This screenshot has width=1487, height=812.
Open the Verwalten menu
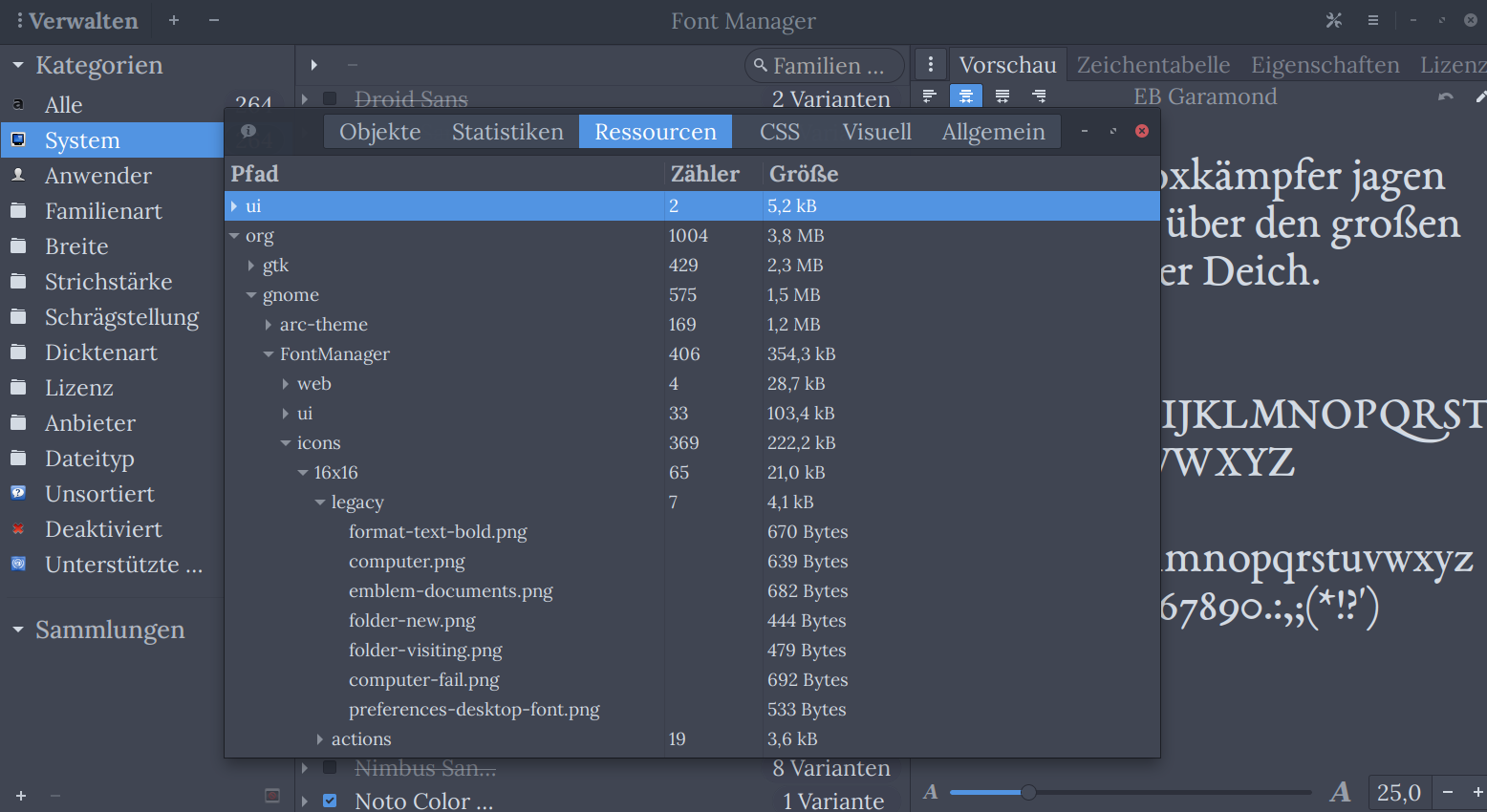76,20
